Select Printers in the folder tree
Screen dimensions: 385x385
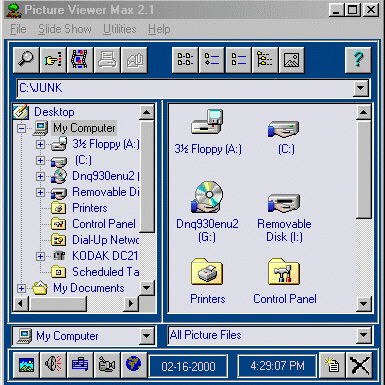tap(90, 208)
